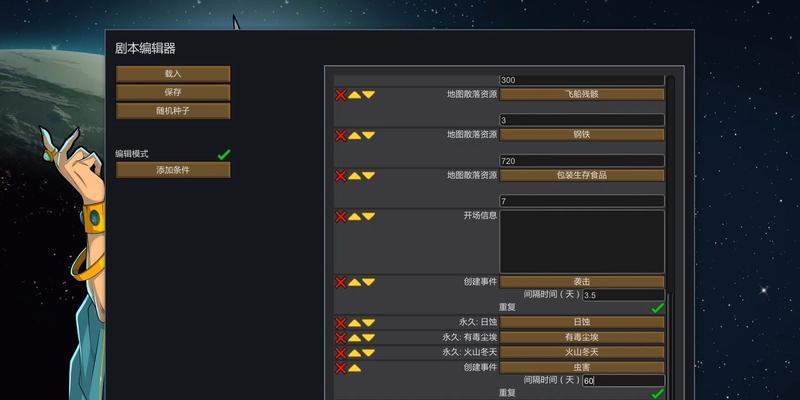Screen dimensions: 800x400
Task: Move the 袭击 event row down
Action: click(368, 282)
